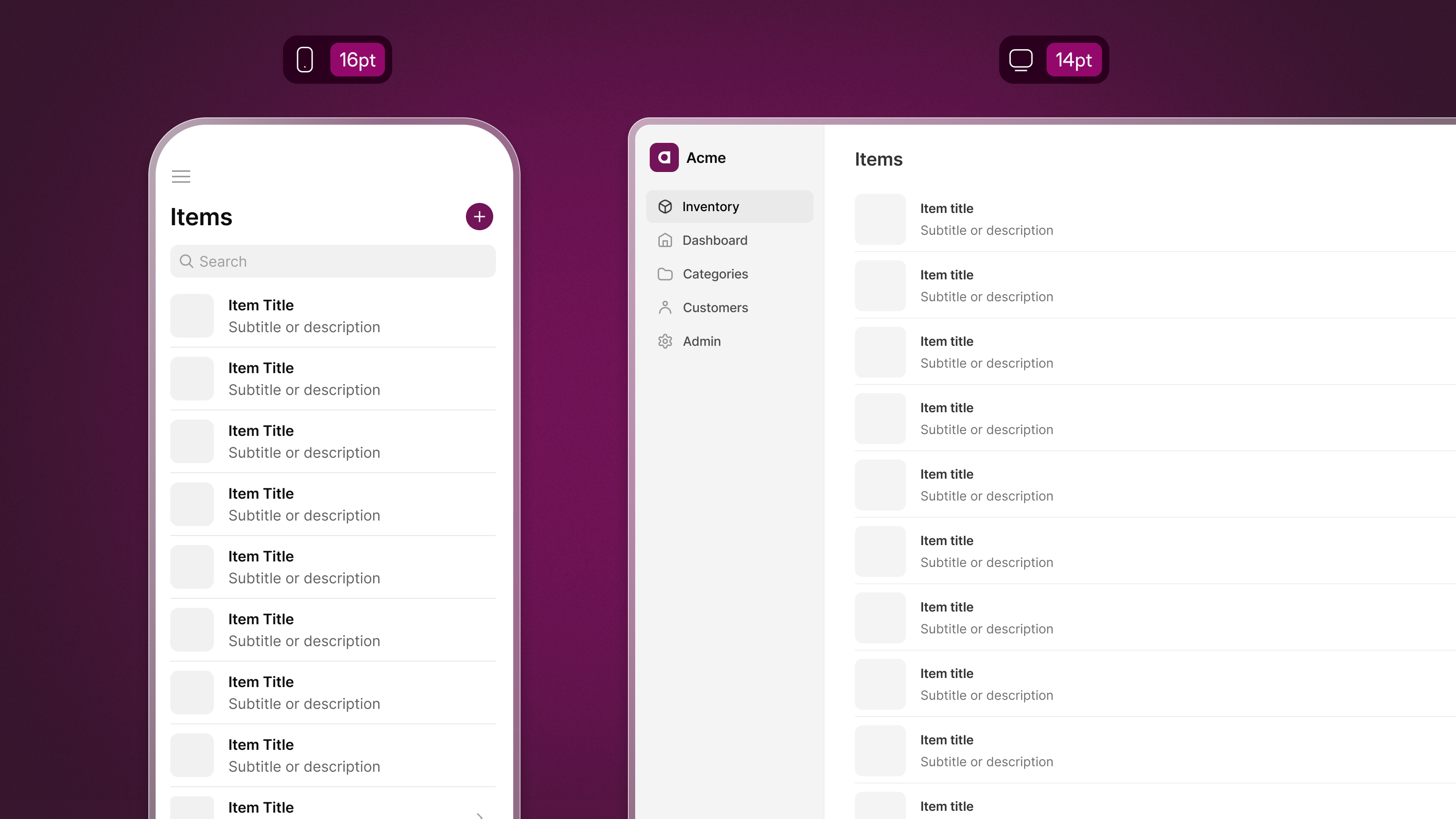Click the 14pt size badge
Screen dimensions: 1456x819
(1074, 59)
